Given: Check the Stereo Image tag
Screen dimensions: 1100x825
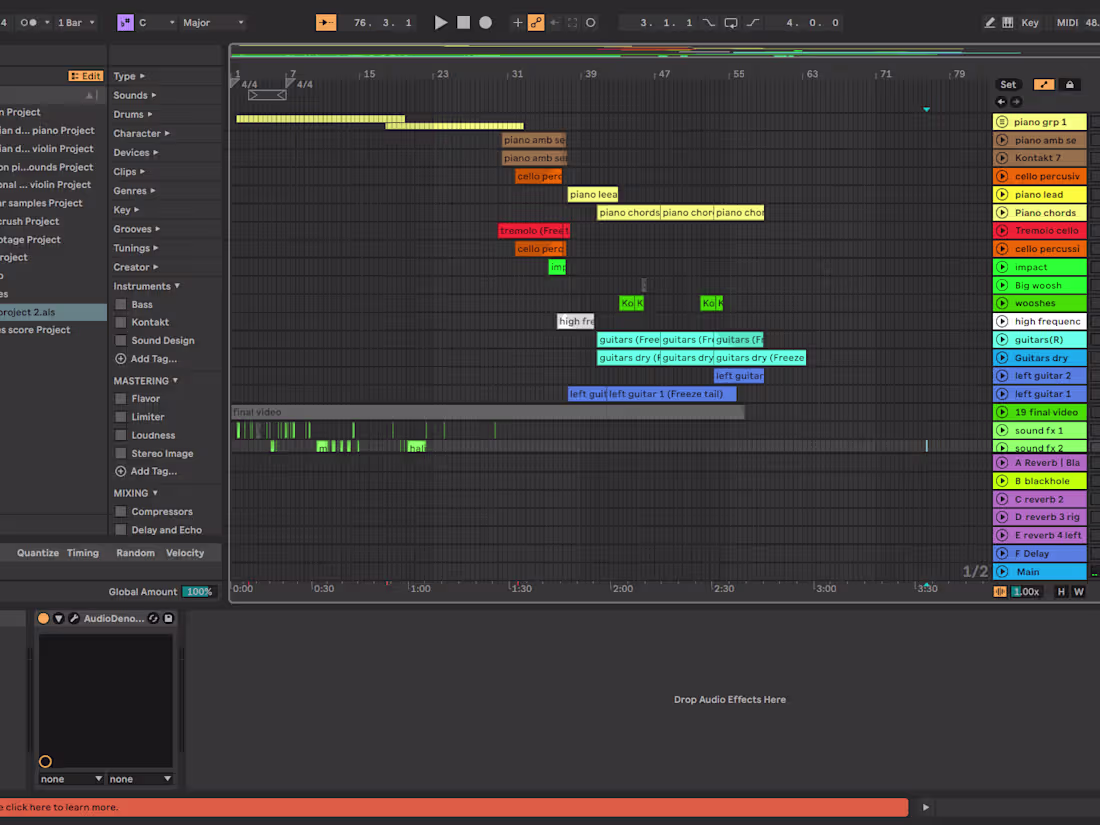Looking at the screenshot, I should click(121, 453).
